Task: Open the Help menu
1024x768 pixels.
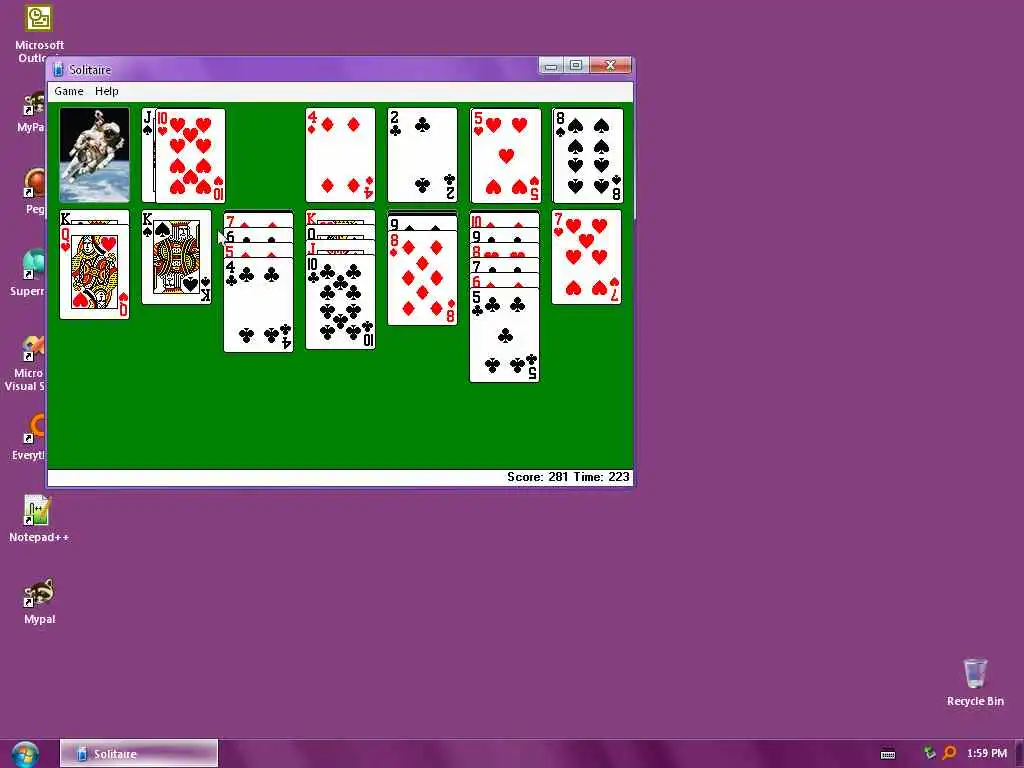Action: click(x=106, y=91)
